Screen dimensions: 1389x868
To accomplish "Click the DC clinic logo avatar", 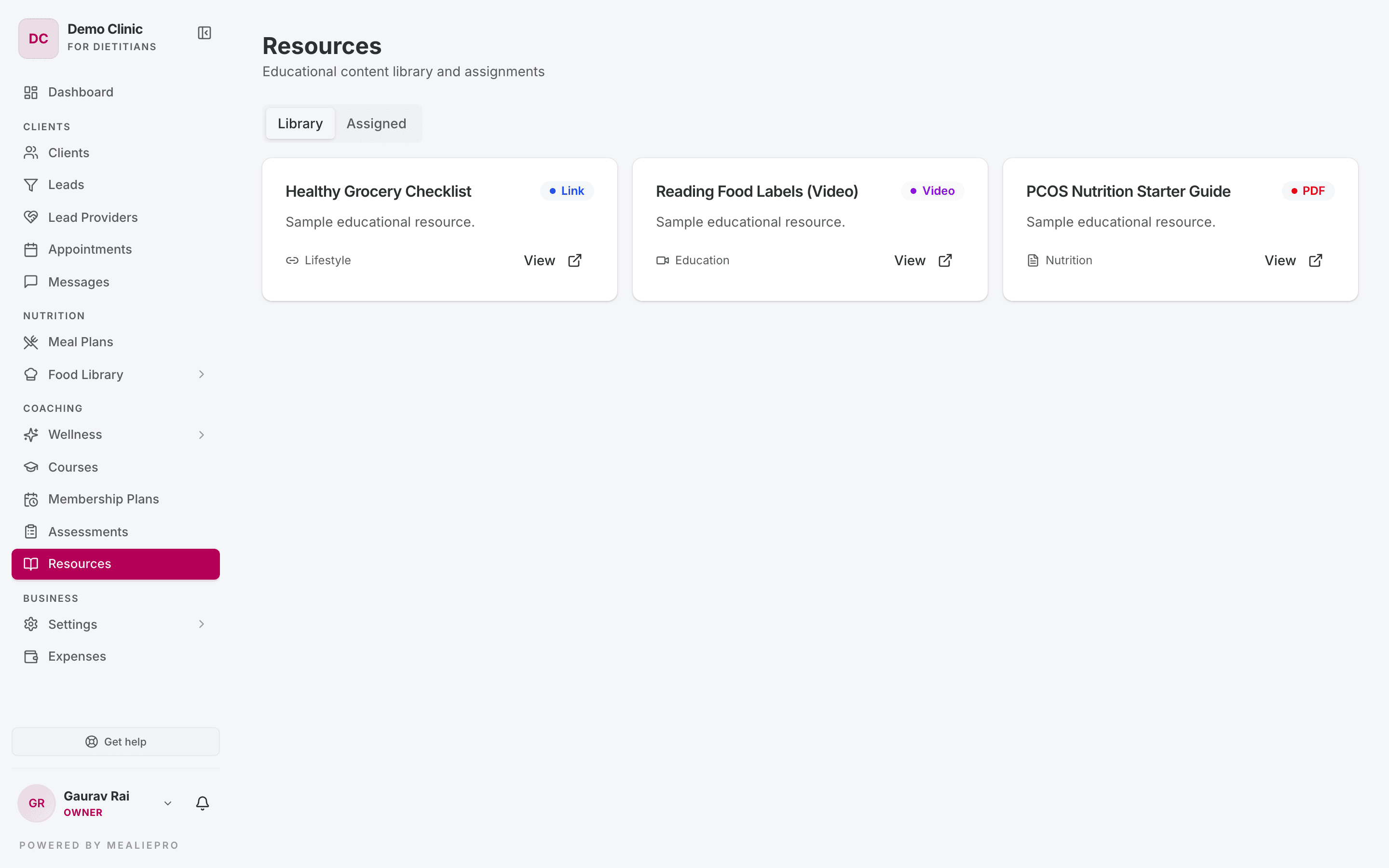I will coord(39,39).
